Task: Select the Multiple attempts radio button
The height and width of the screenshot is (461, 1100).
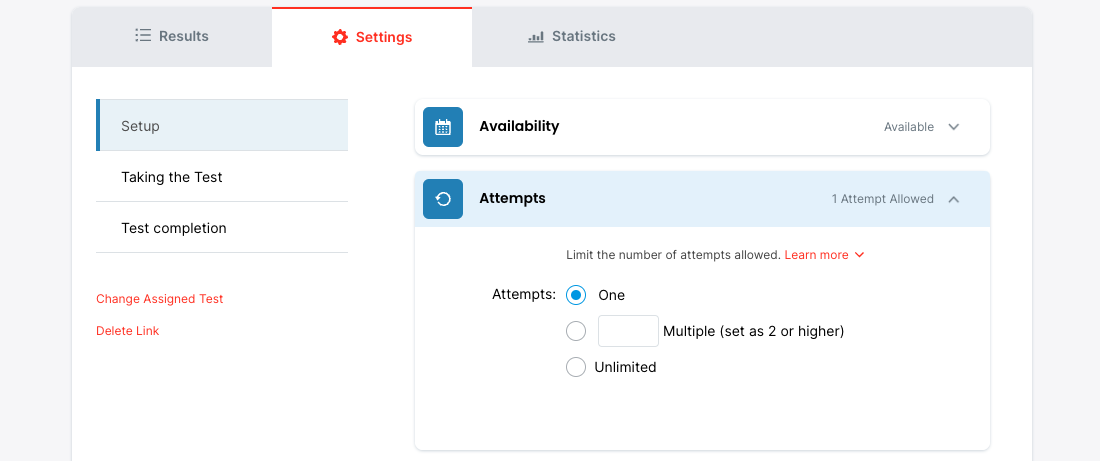Action: coord(576,331)
